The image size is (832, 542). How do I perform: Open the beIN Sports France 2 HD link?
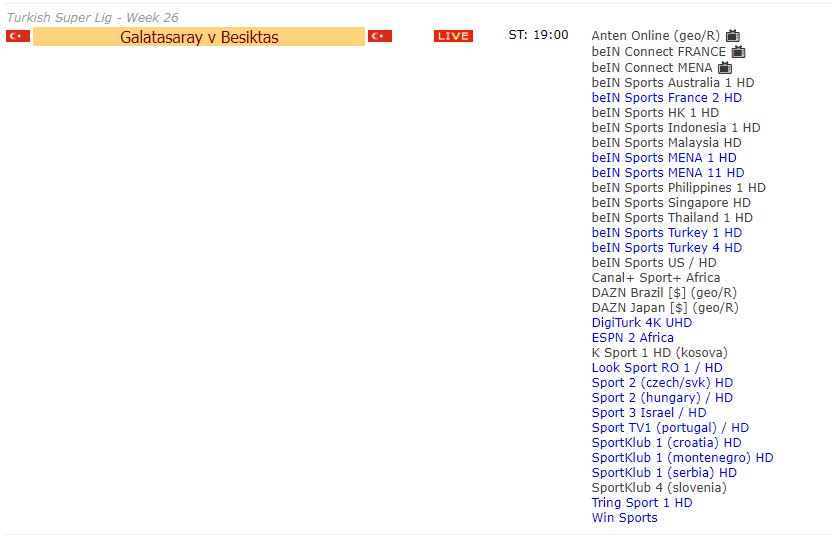[x=666, y=98]
